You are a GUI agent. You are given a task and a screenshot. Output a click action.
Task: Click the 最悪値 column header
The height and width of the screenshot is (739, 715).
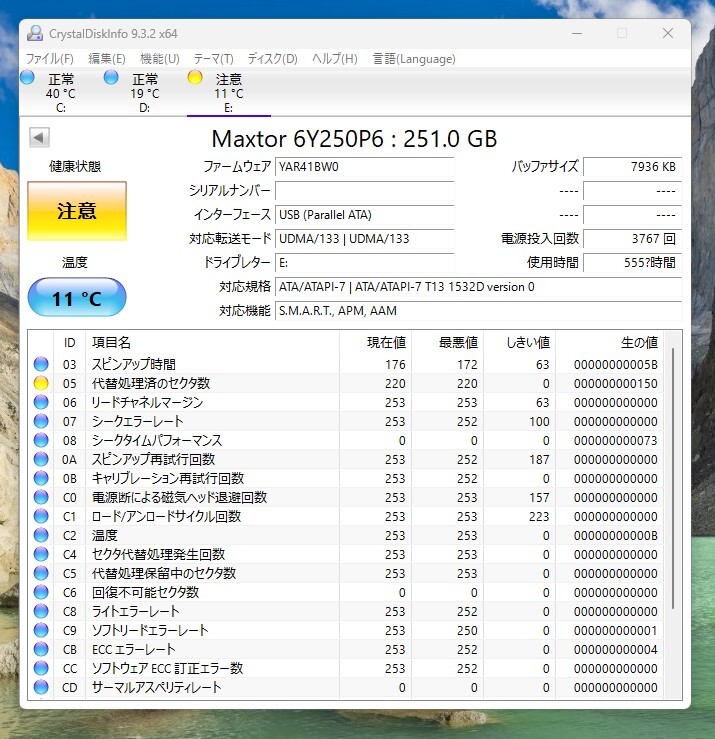click(x=458, y=343)
